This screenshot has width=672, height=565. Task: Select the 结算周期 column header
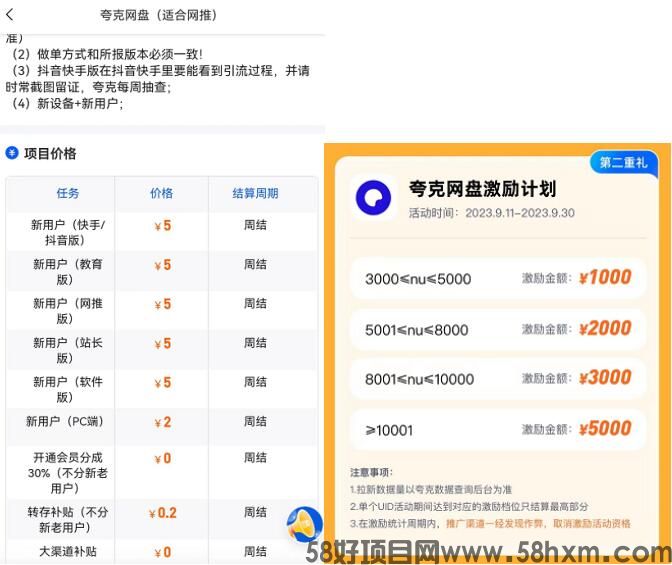point(255,193)
